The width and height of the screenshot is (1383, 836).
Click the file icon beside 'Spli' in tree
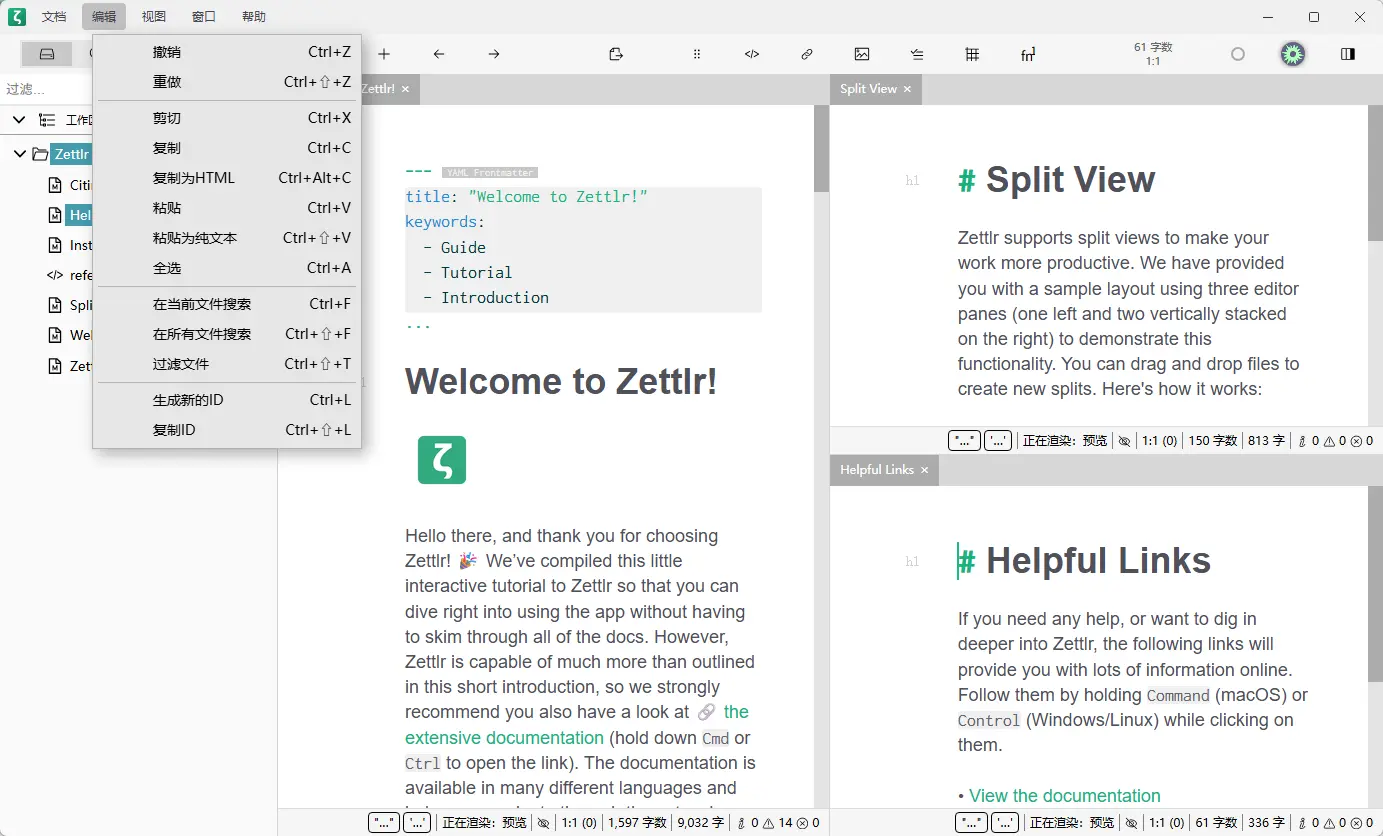tap(56, 305)
